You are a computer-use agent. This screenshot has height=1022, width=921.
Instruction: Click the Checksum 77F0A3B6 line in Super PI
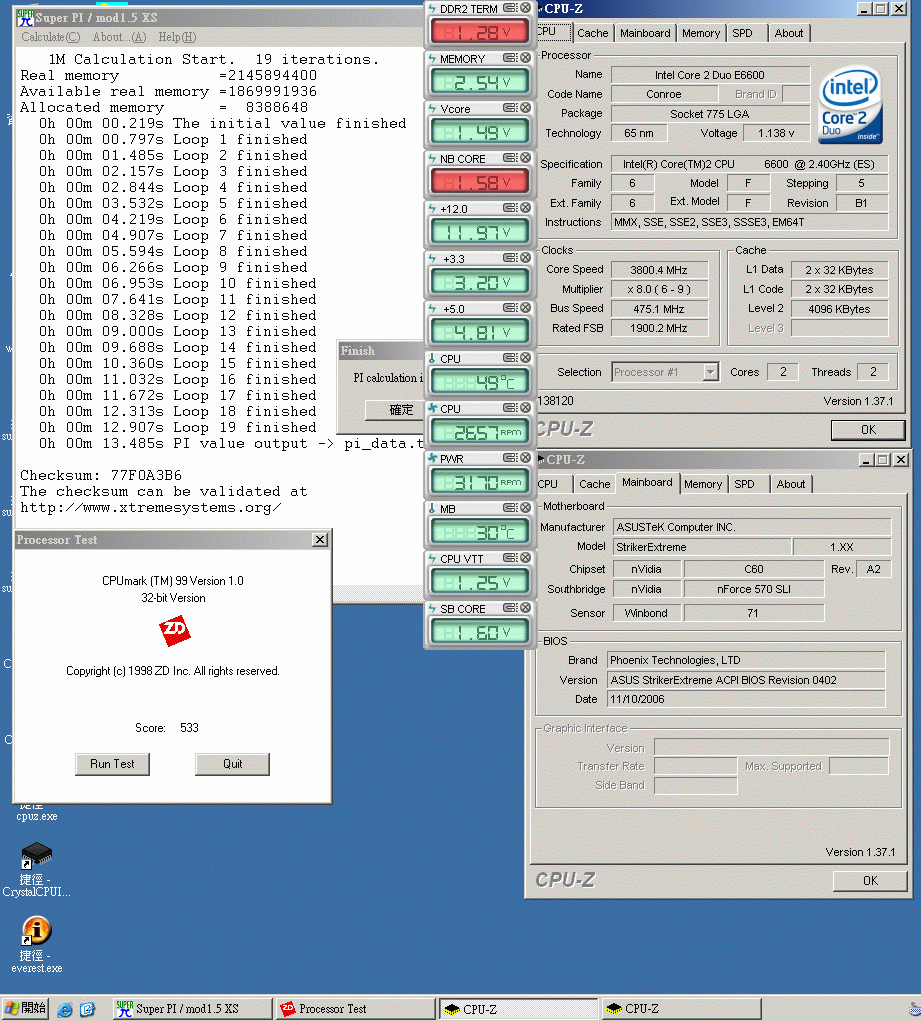pyautogui.click(x=101, y=476)
